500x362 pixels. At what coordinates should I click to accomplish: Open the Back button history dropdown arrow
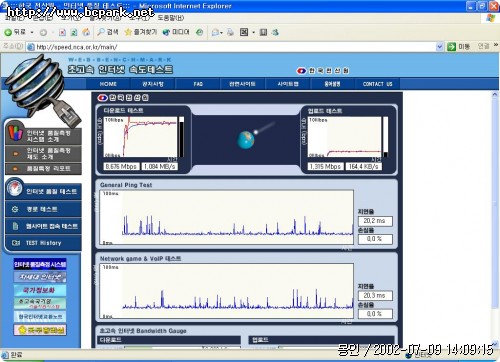32,32
